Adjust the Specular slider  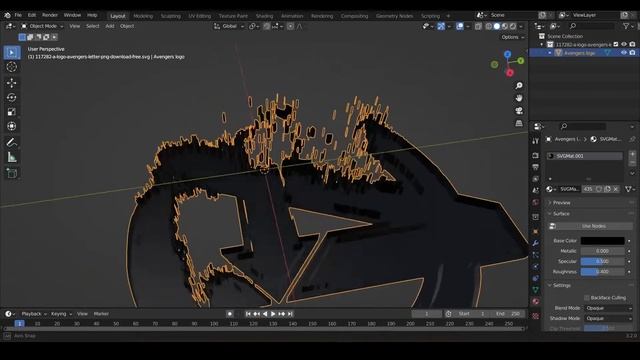click(x=602, y=261)
